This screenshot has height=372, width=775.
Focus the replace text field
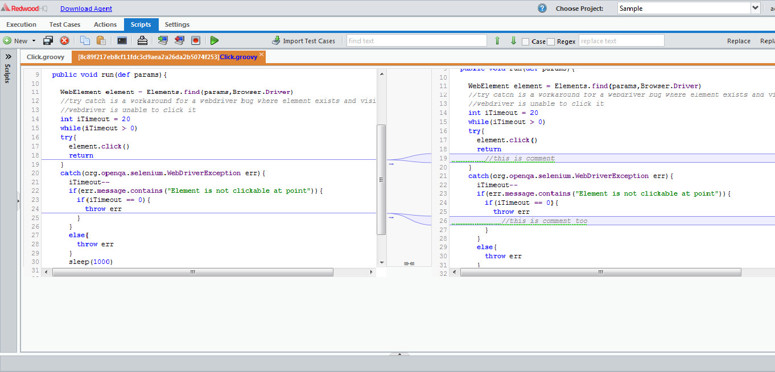[x=621, y=41]
